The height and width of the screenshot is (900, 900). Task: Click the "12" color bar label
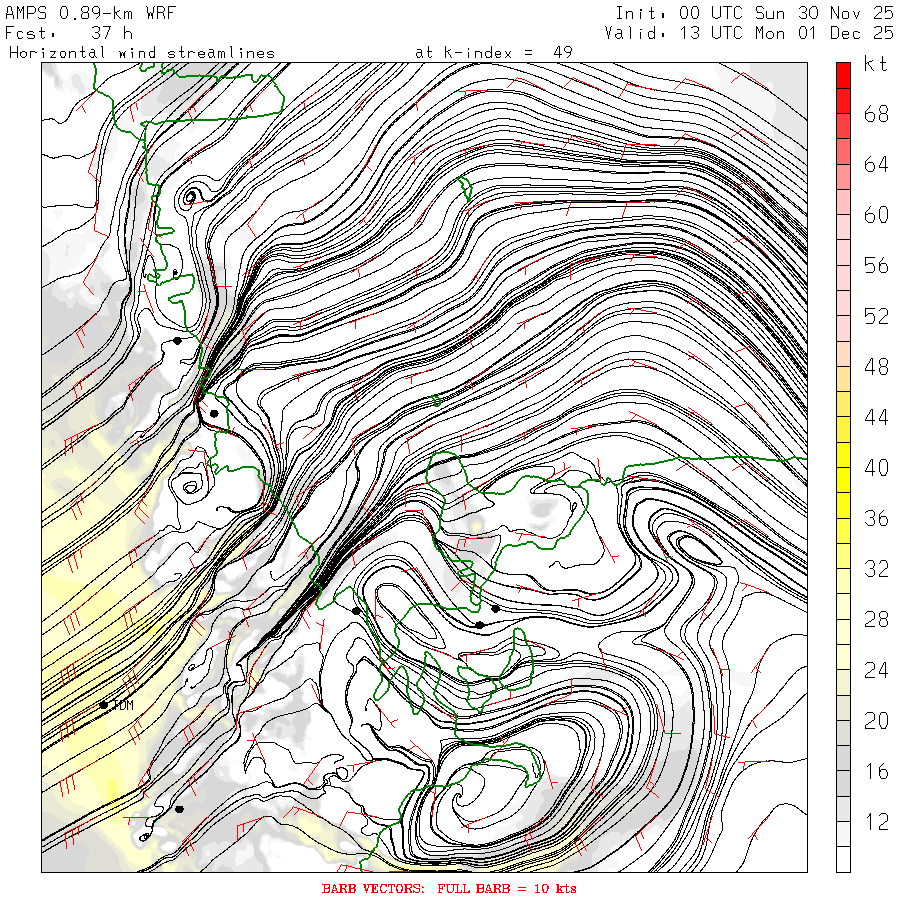click(x=876, y=822)
